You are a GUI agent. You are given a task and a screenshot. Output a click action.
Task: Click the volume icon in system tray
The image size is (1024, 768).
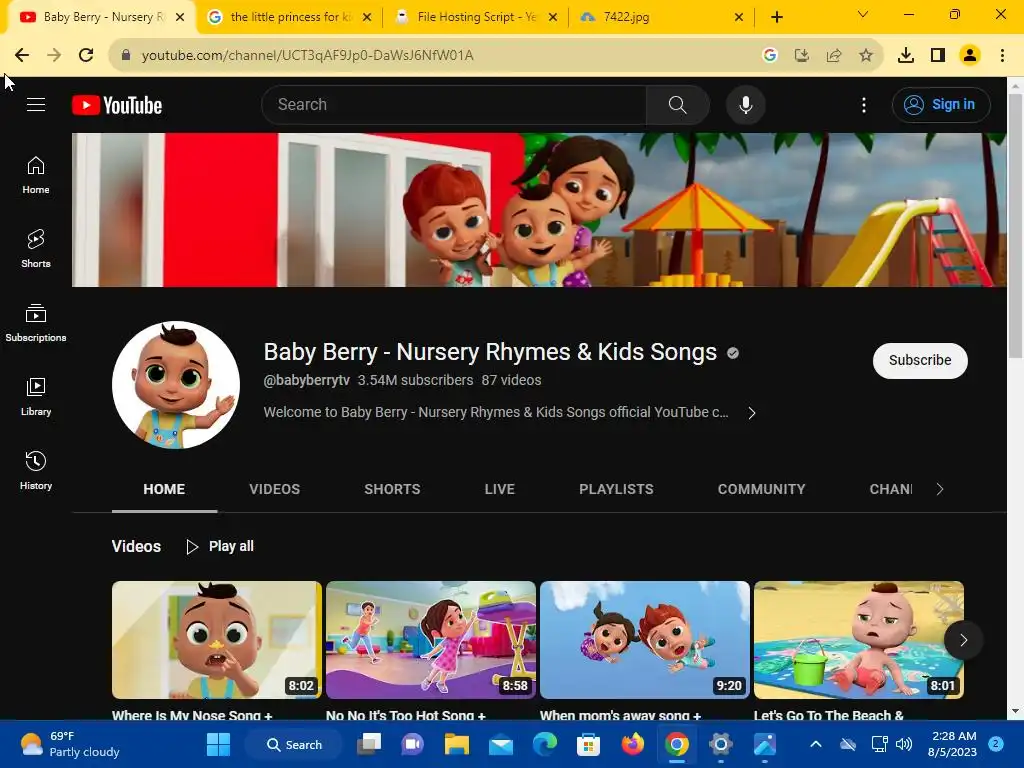pyautogui.click(x=904, y=744)
